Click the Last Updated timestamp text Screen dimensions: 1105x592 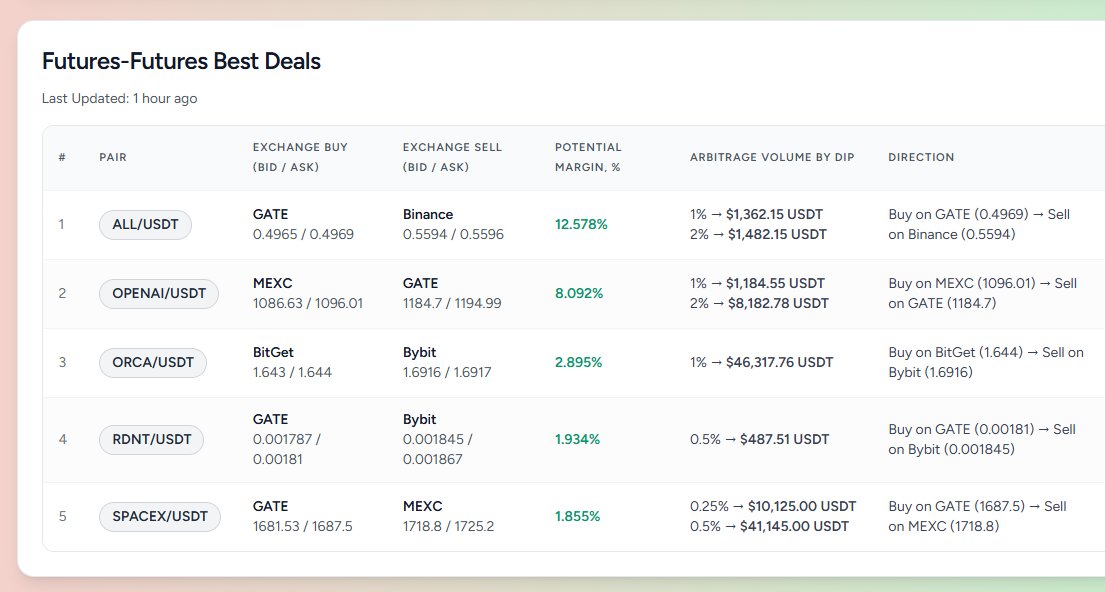119,99
